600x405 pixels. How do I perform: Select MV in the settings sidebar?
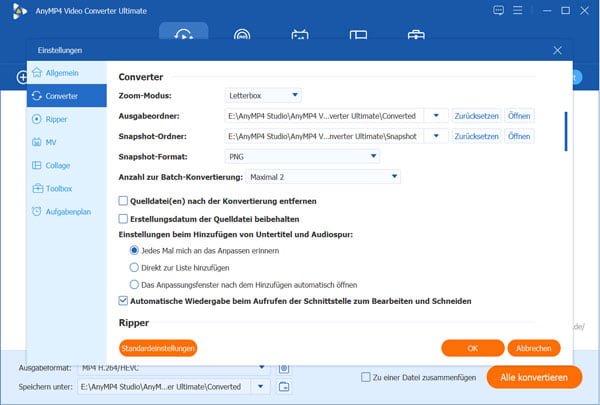pyautogui.click(x=67, y=142)
